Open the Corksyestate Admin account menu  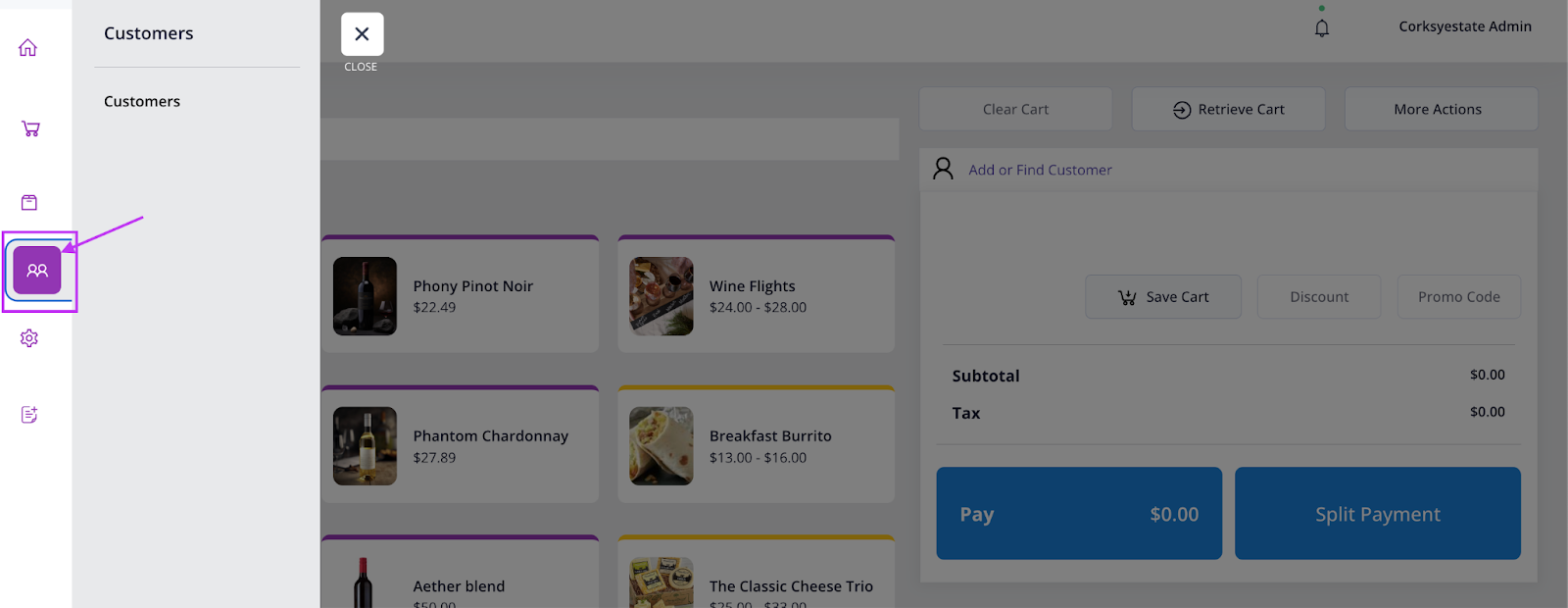point(1464,26)
